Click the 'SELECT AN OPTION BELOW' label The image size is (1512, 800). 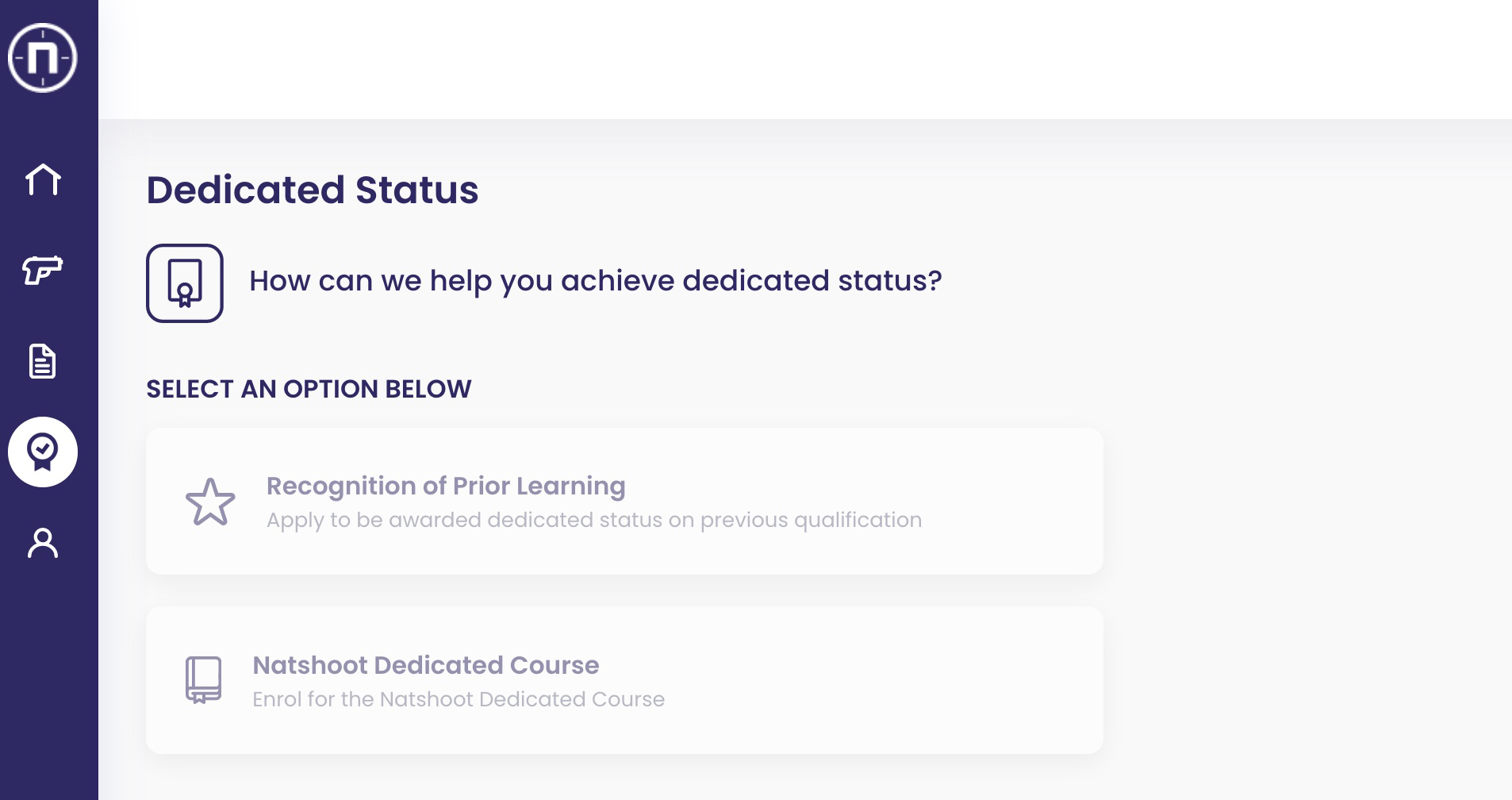click(309, 389)
